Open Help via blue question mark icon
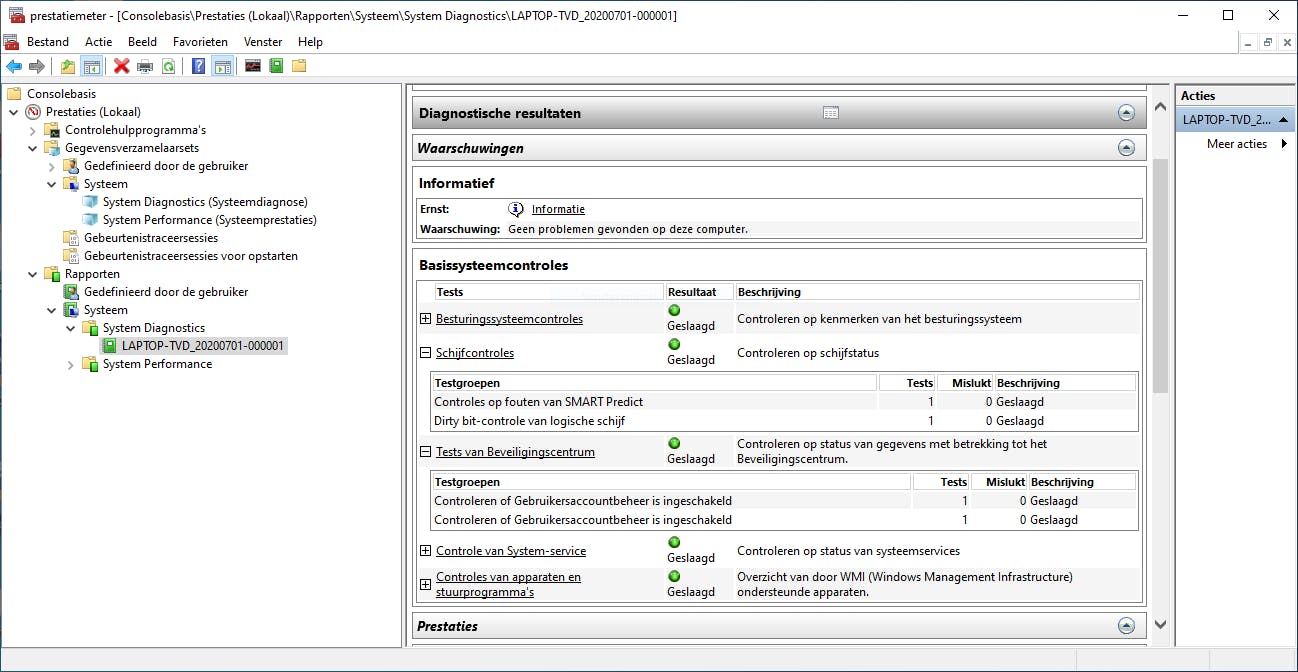The height and width of the screenshot is (672, 1298). (x=199, y=66)
